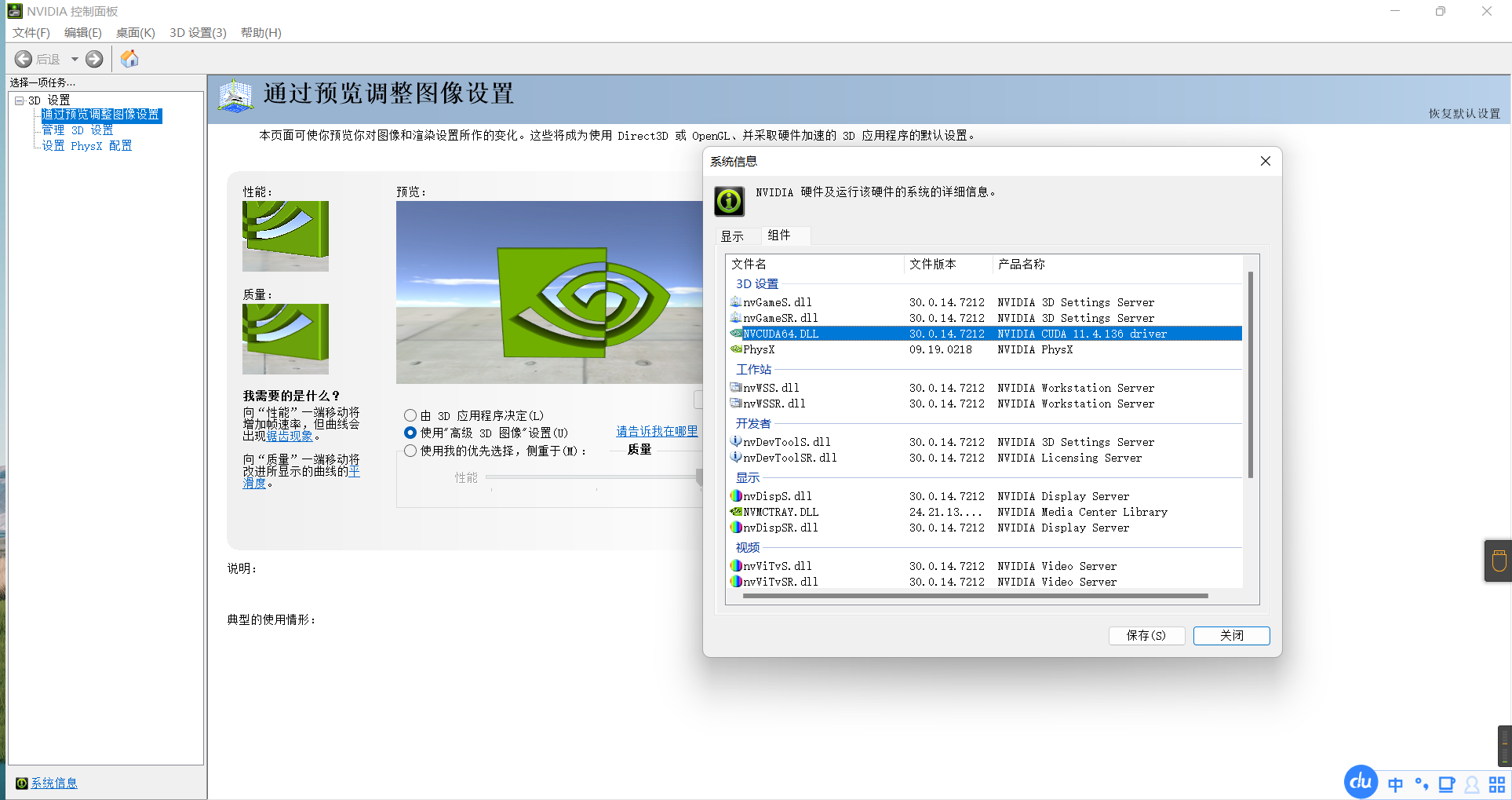Click the nvWSS.dll file icon

click(736, 387)
